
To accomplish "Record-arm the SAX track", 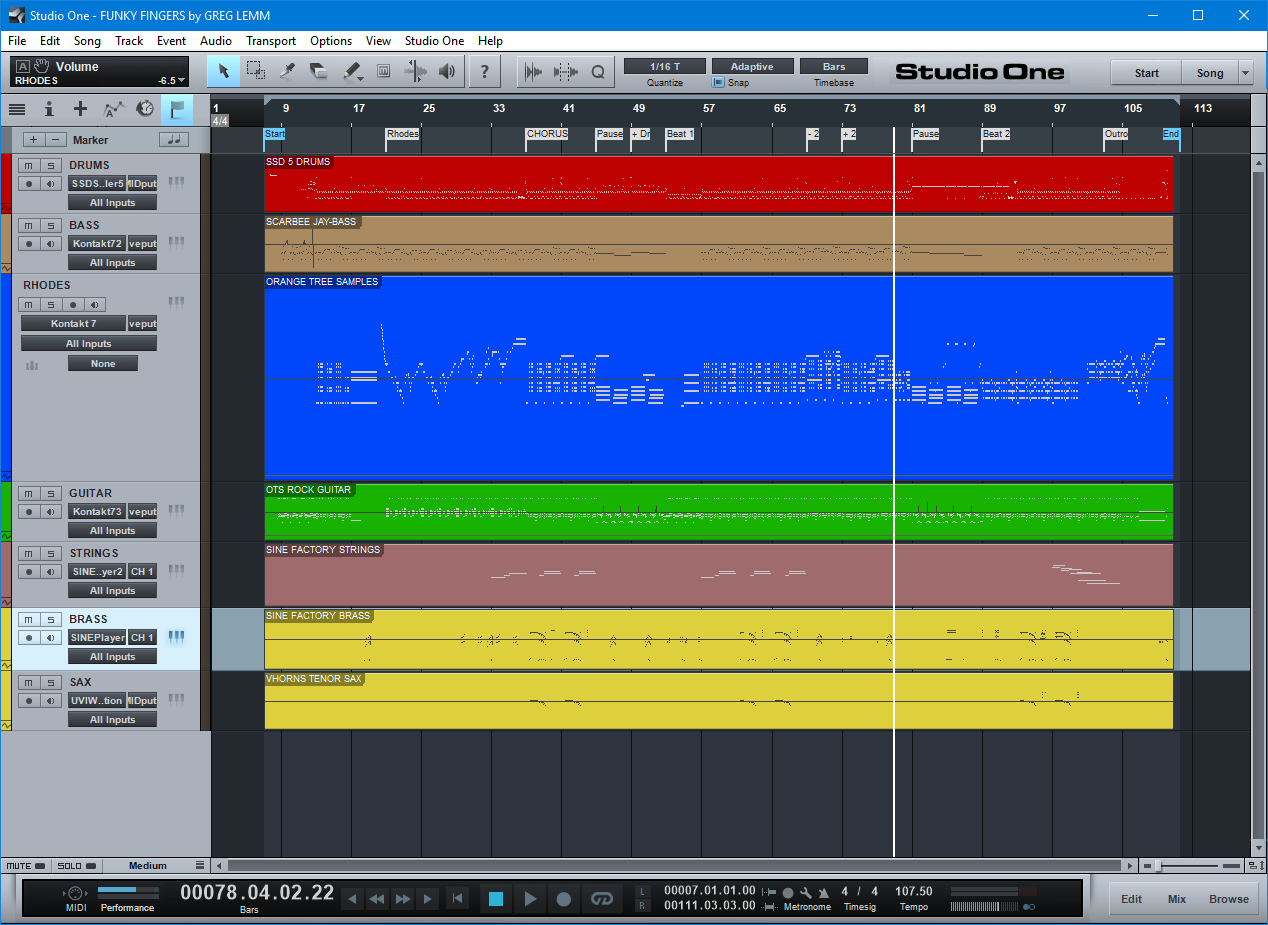I will [29, 701].
